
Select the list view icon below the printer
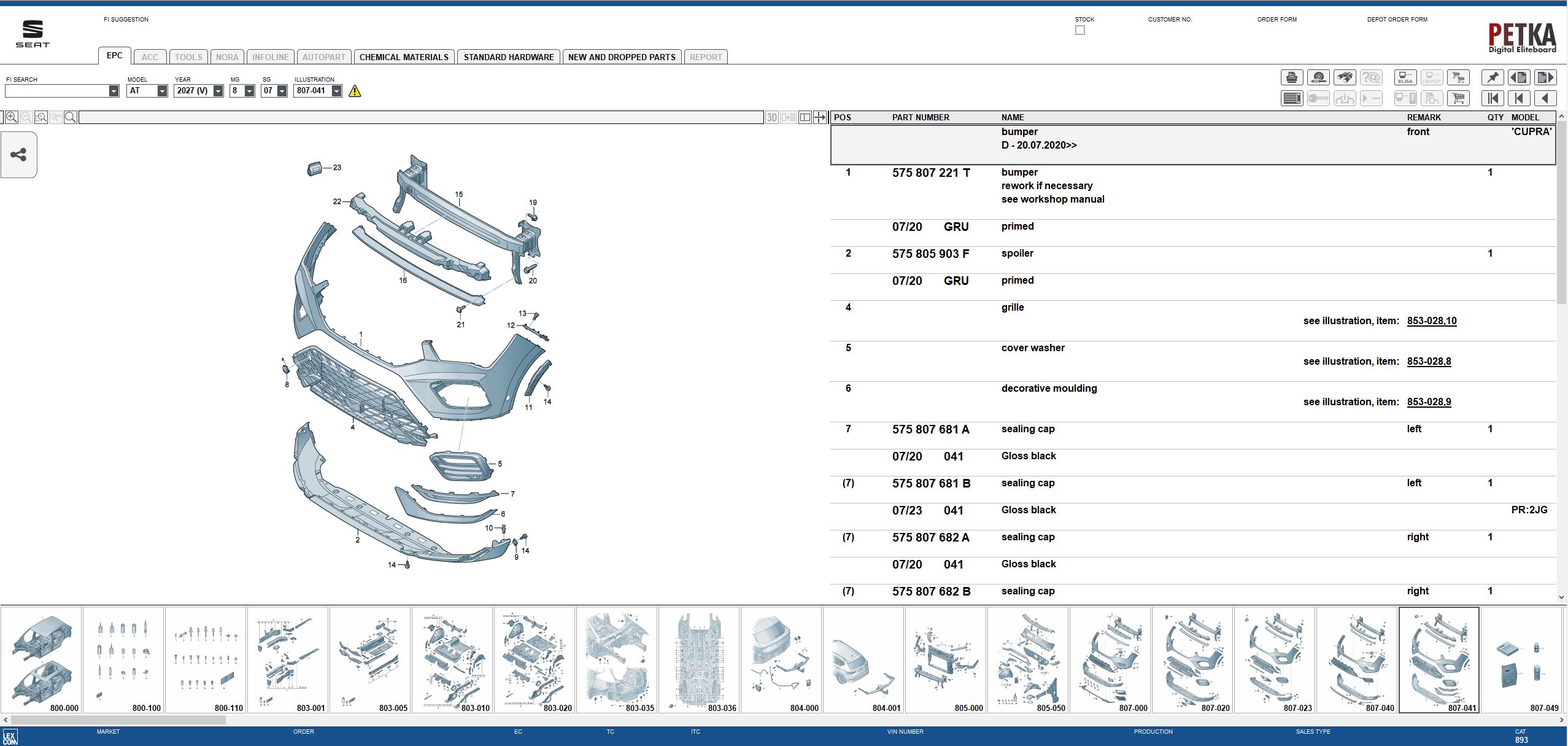click(x=1291, y=98)
